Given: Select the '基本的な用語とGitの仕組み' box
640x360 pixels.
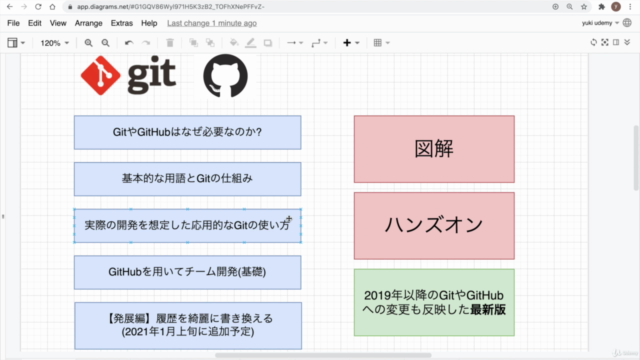Looking at the screenshot, I should click(x=188, y=179).
